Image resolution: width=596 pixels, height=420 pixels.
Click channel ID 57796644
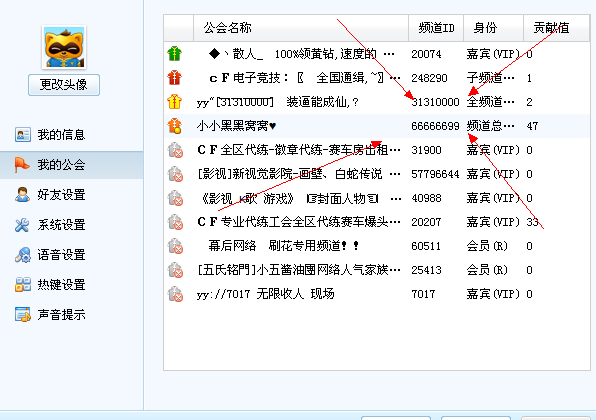pyautogui.click(x=435, y=174)
